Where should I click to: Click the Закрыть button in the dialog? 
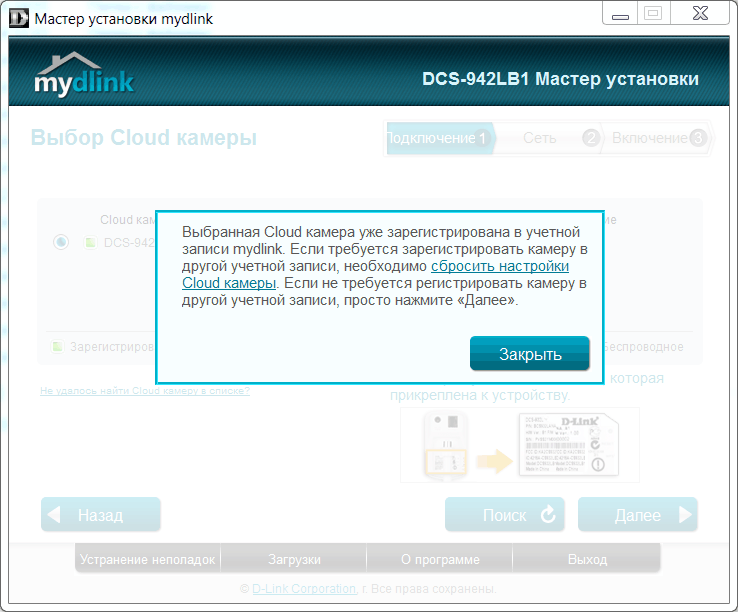tap(529, 354)
